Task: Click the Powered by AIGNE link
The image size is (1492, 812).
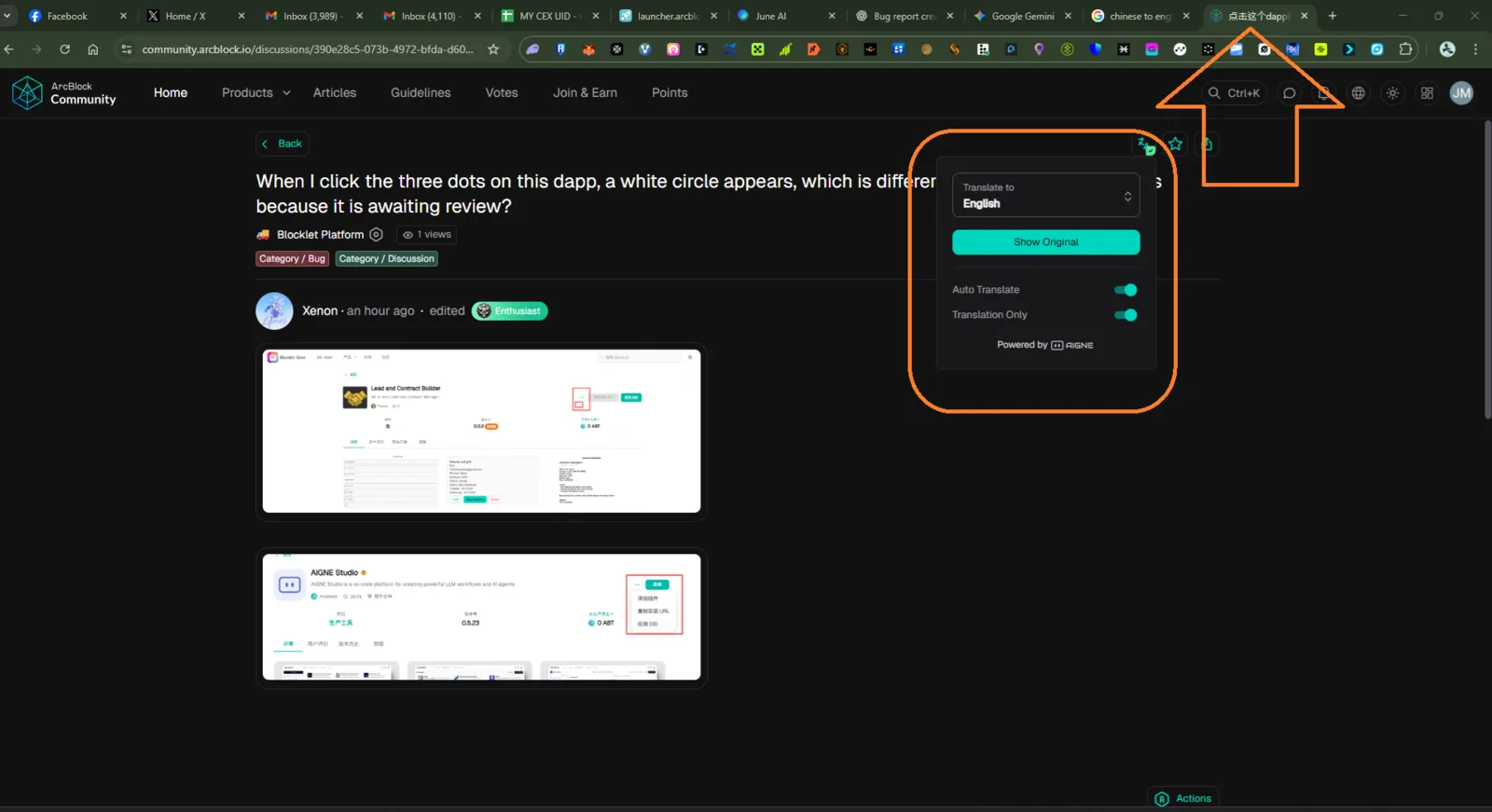Action: (1045, 345)
